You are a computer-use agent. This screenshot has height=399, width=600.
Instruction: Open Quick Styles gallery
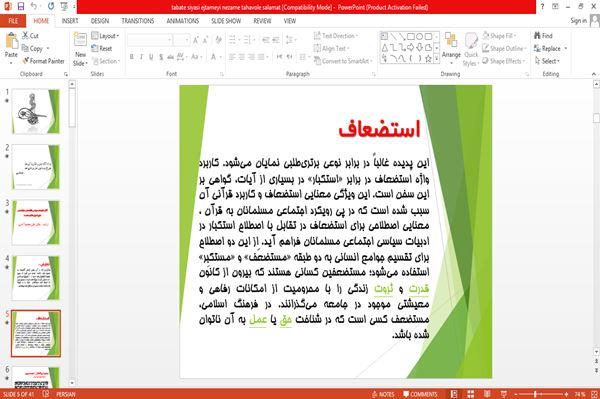(471, 50)
